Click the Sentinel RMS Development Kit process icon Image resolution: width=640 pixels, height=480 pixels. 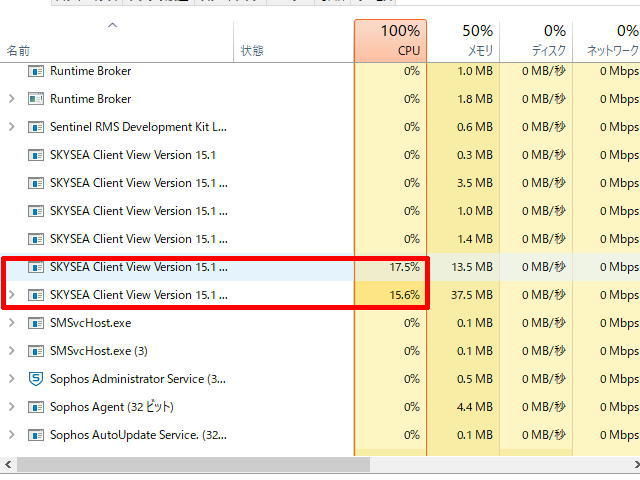click(x=36, y=127)
